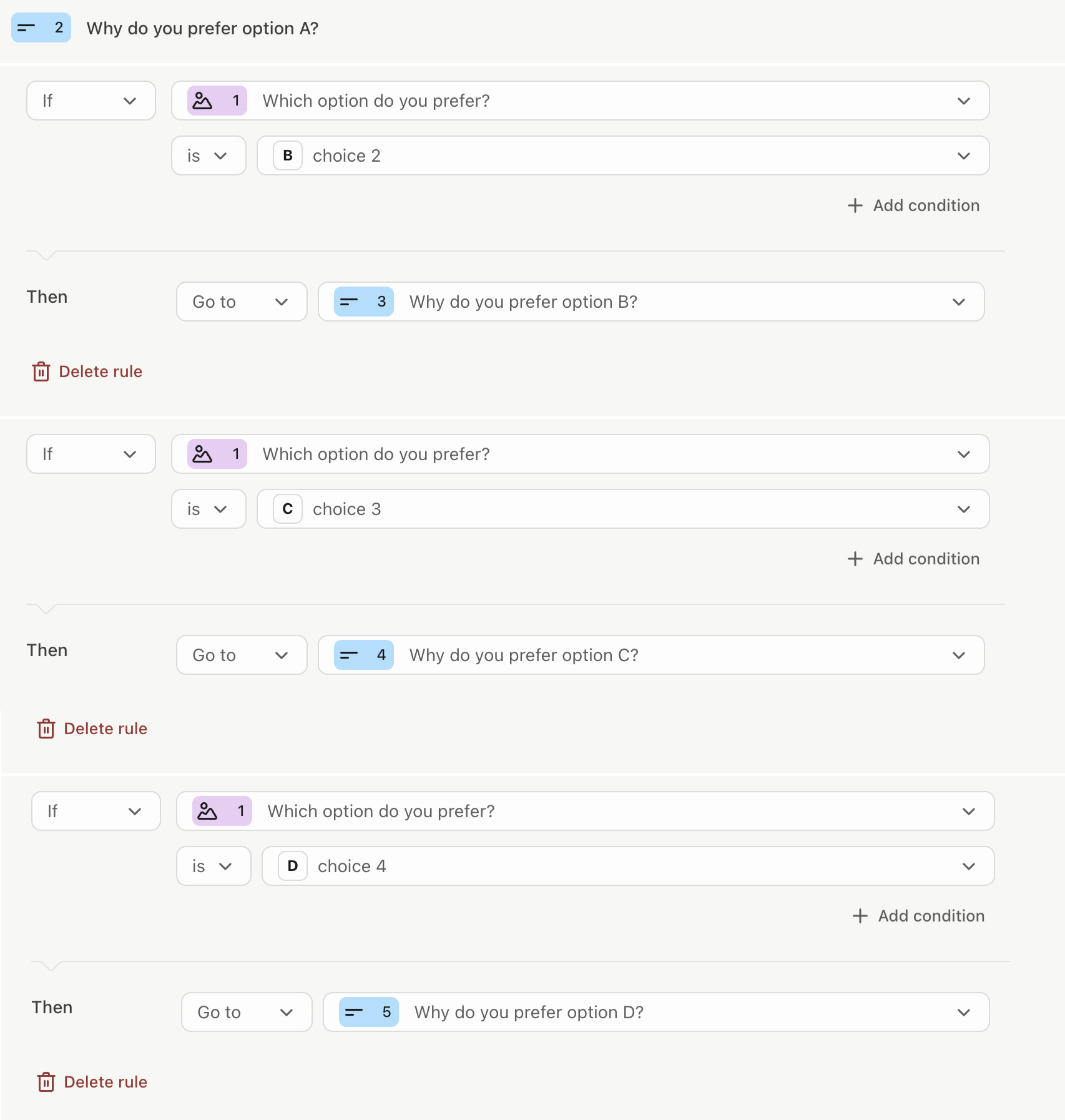Click the 'Why do you prefer option A?' header
This screenshot has width=1065, height=1120.
(x=202, y=28)
